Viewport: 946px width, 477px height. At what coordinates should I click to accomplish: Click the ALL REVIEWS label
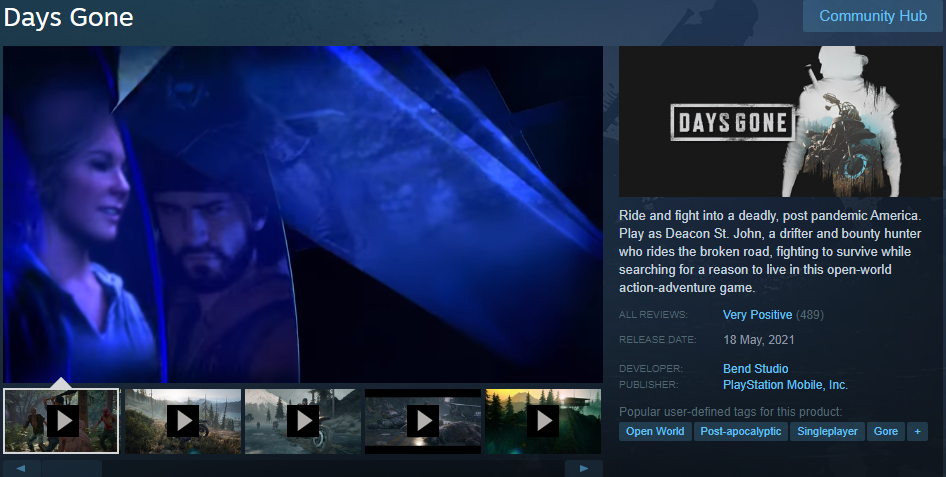[x=653, y=315]
